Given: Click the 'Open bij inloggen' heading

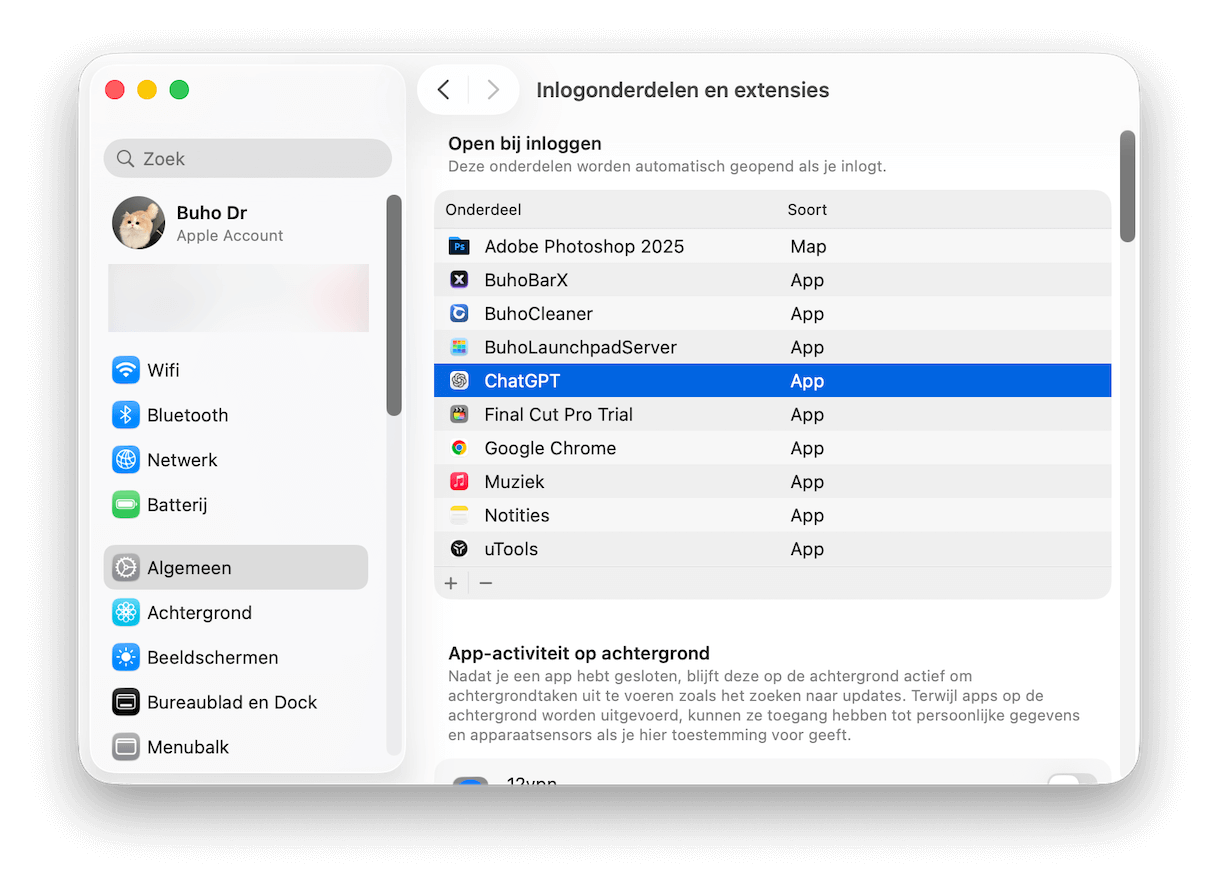Looking at the screenshot, I should click(x=525, y=143).
